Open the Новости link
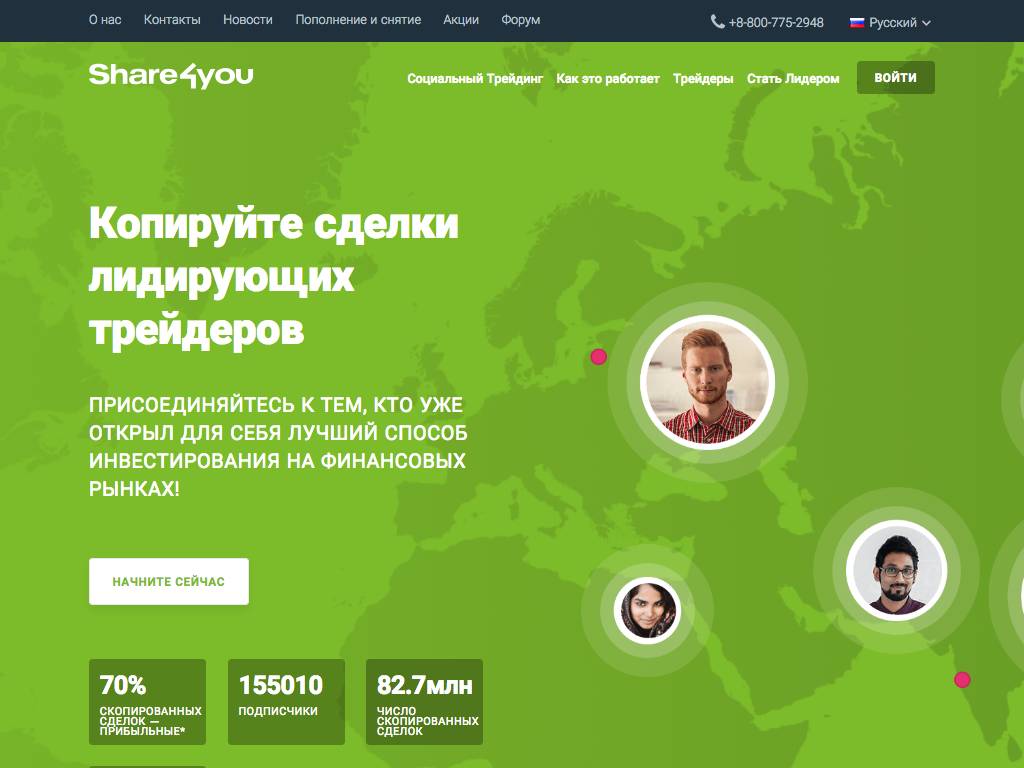Image resolution: width=1024 pixels, height=768 pixels. pyautogui.click(x=248, y=20)
